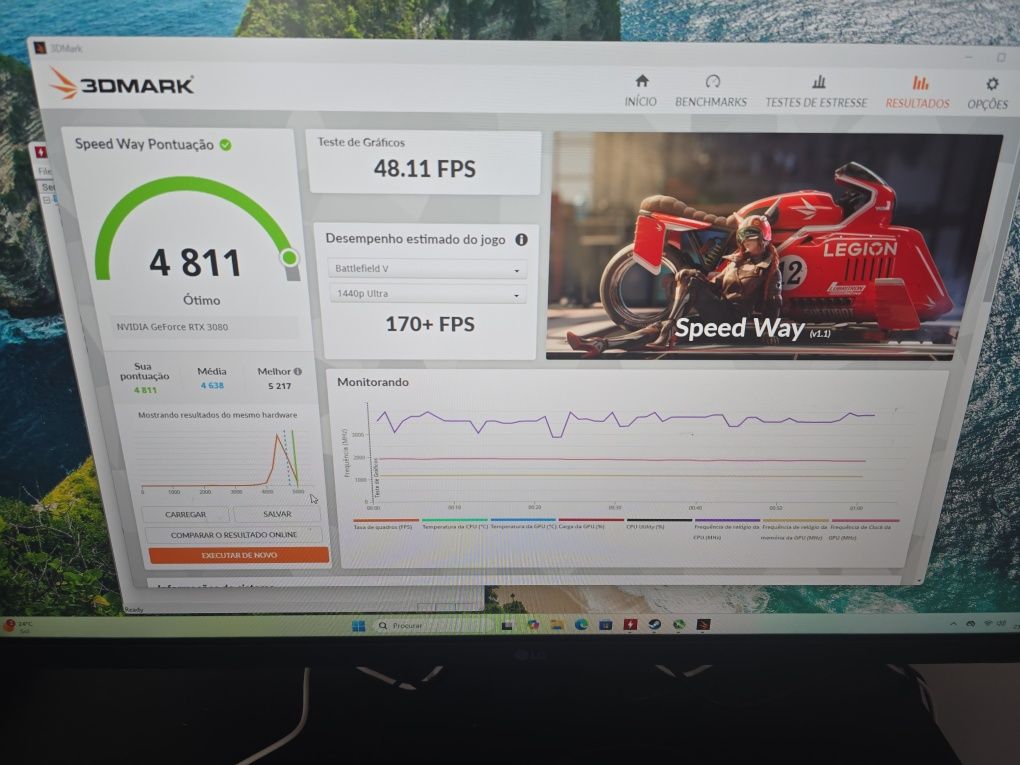
Task: Click the 3DMark taskbar icon
Action: point(703,625)
